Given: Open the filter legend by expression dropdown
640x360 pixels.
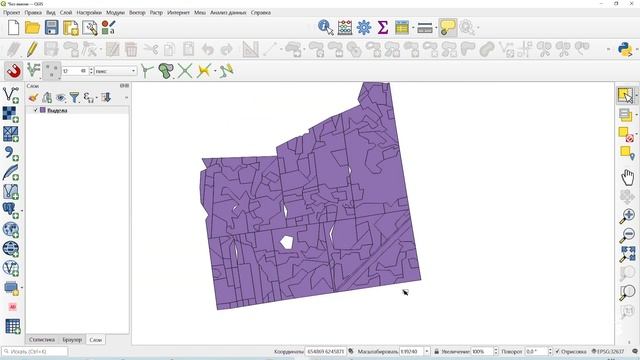Looking at the screenshot, I should click(89, 97).
